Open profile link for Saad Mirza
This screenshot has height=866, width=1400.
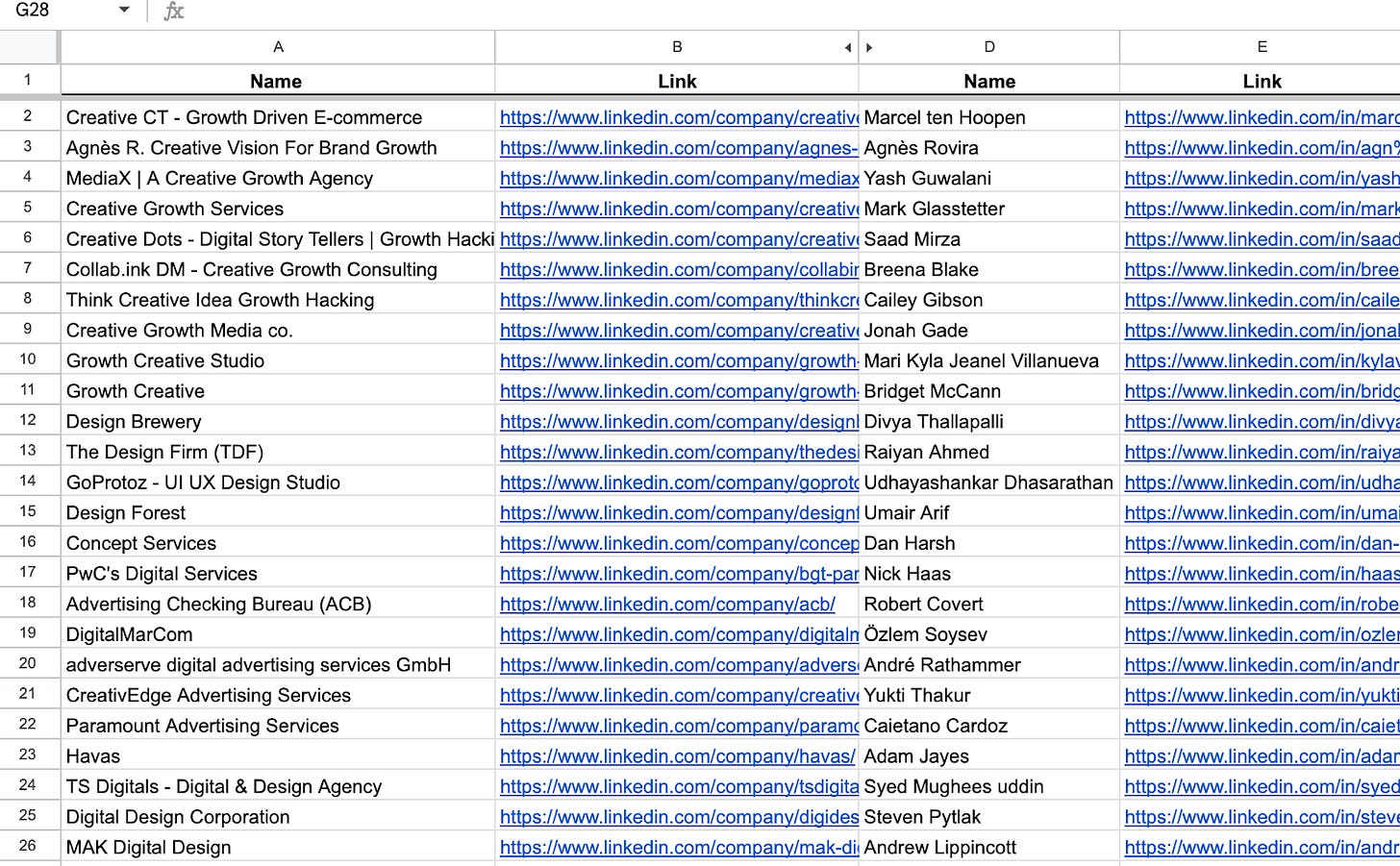[1262, 239]
